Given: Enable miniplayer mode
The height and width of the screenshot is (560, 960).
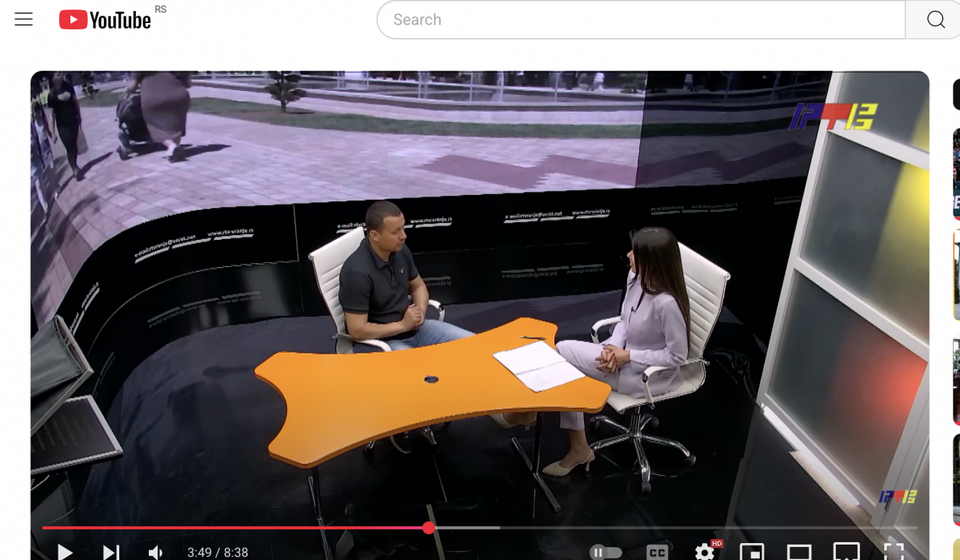Looking at the screenshot, I should point(752,552).
